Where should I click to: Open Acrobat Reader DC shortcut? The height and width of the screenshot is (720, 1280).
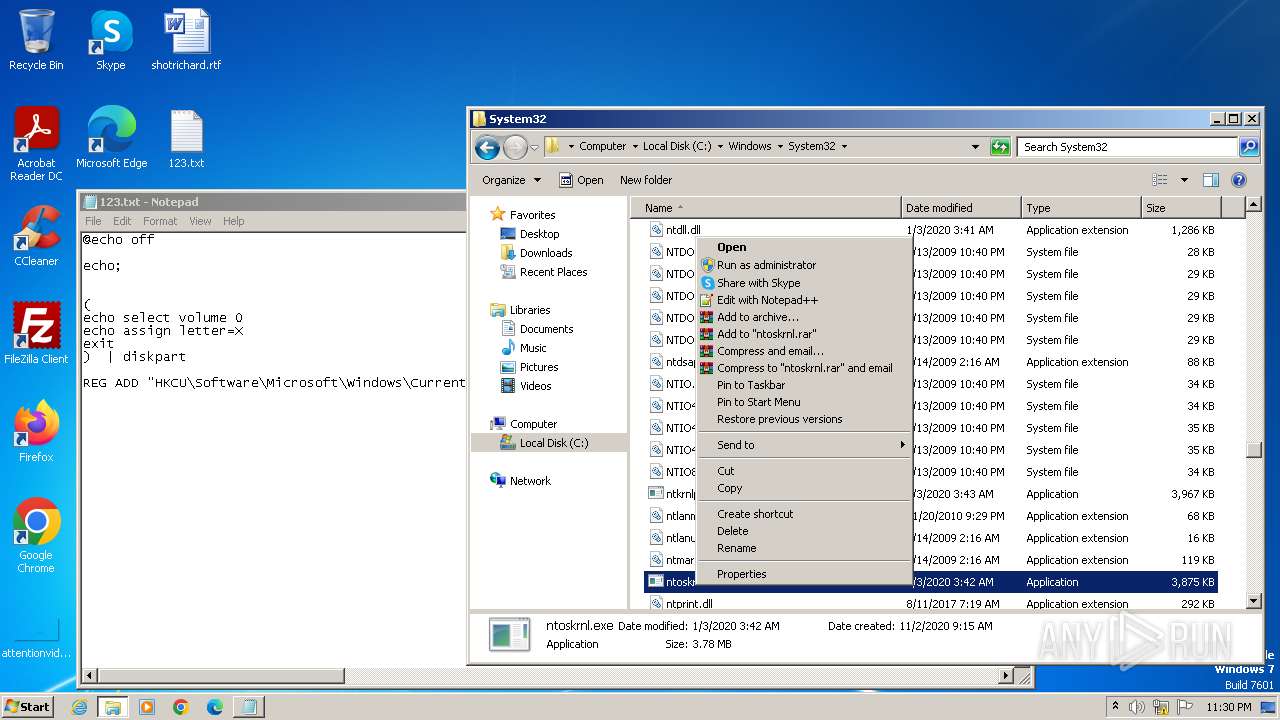click(36, 144)
